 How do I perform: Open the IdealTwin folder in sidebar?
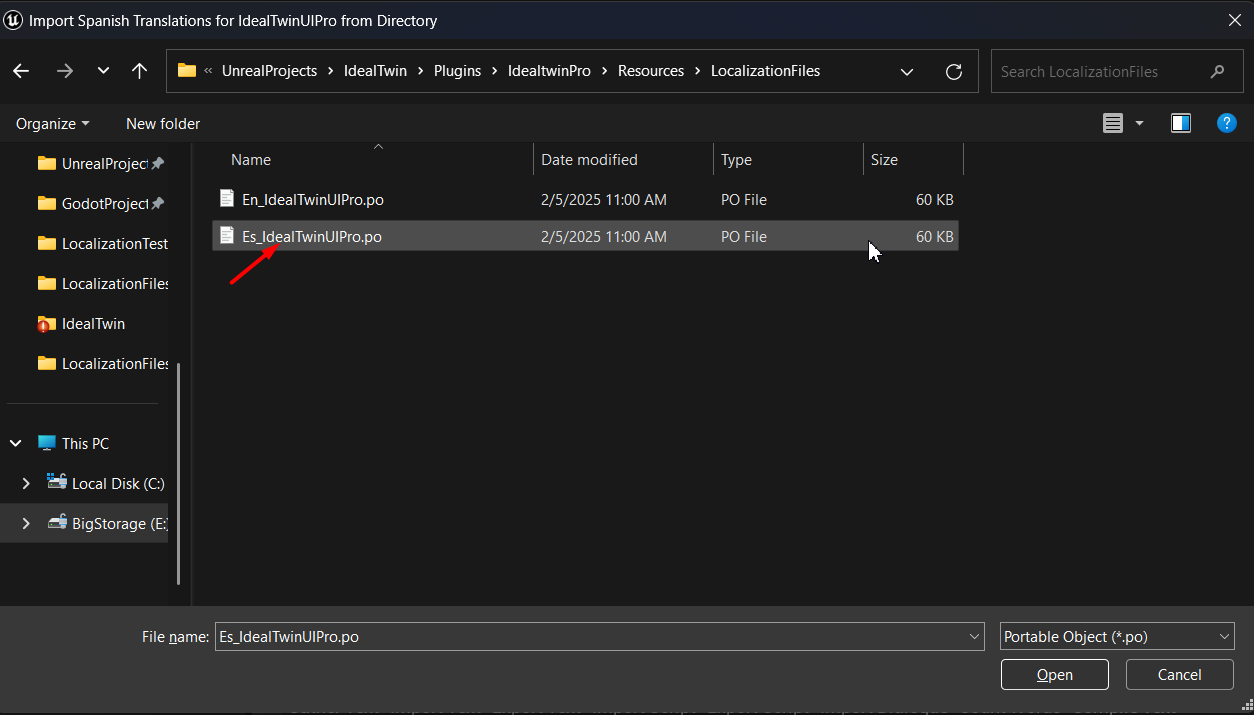93,324
